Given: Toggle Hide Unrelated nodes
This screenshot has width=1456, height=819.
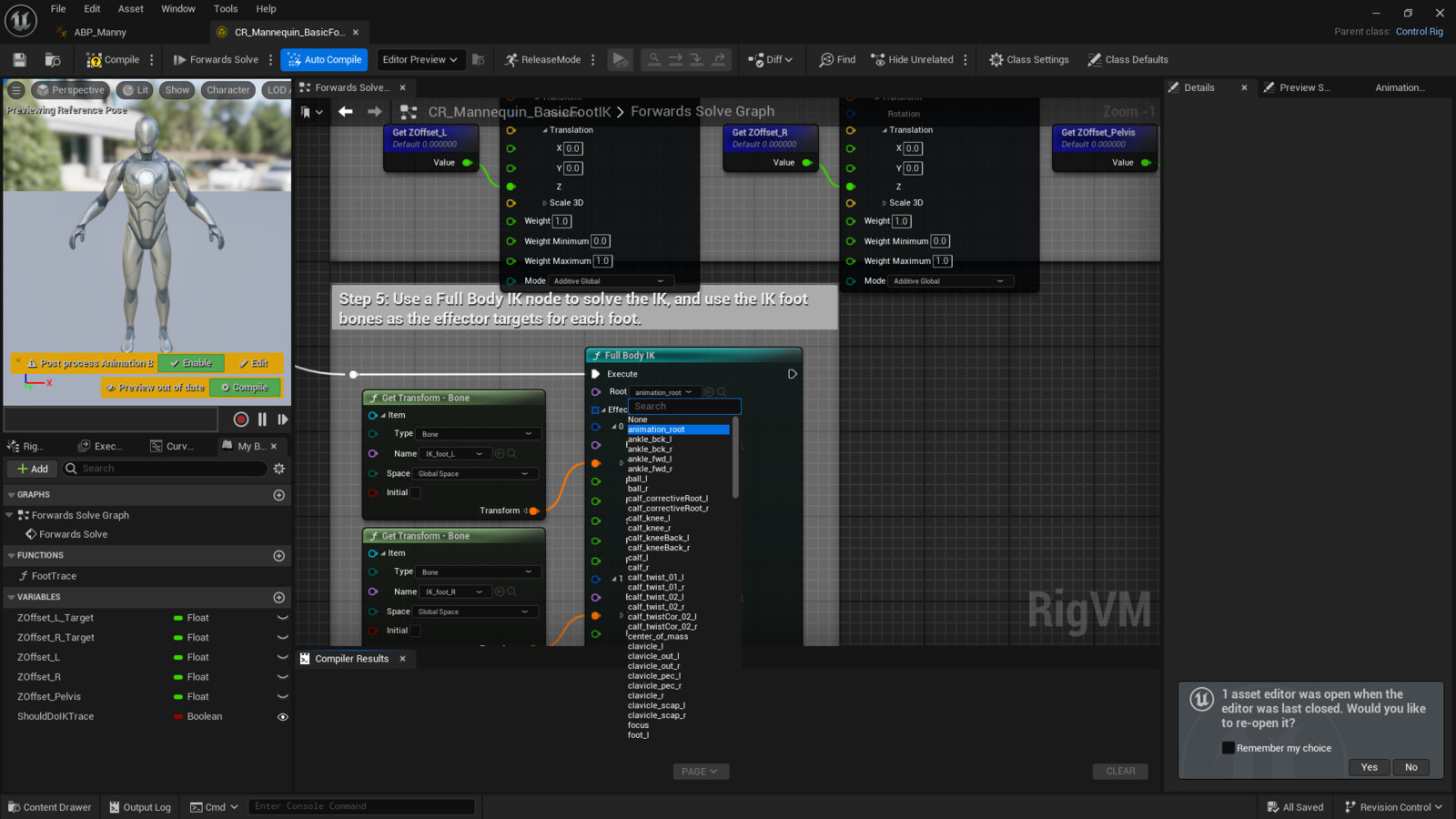Looking at the screenshot, I should coord(913,60).
